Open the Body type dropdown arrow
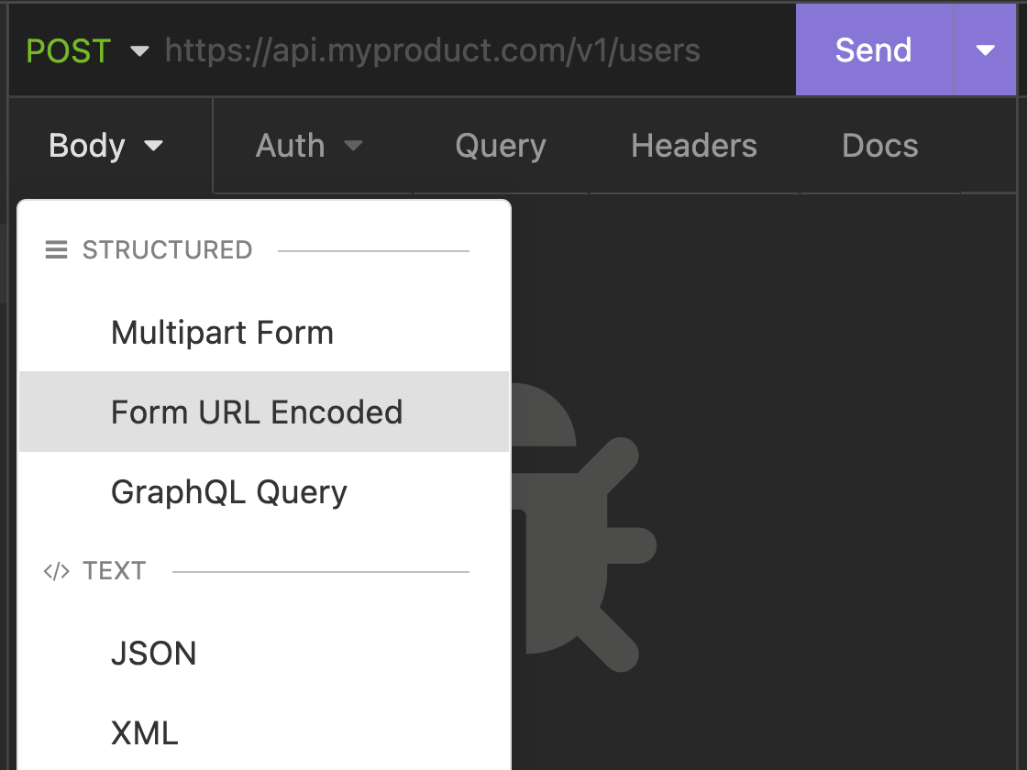The height and width of the screenshot is (770, 1027). pyautogui.click(x=154, y=146)
